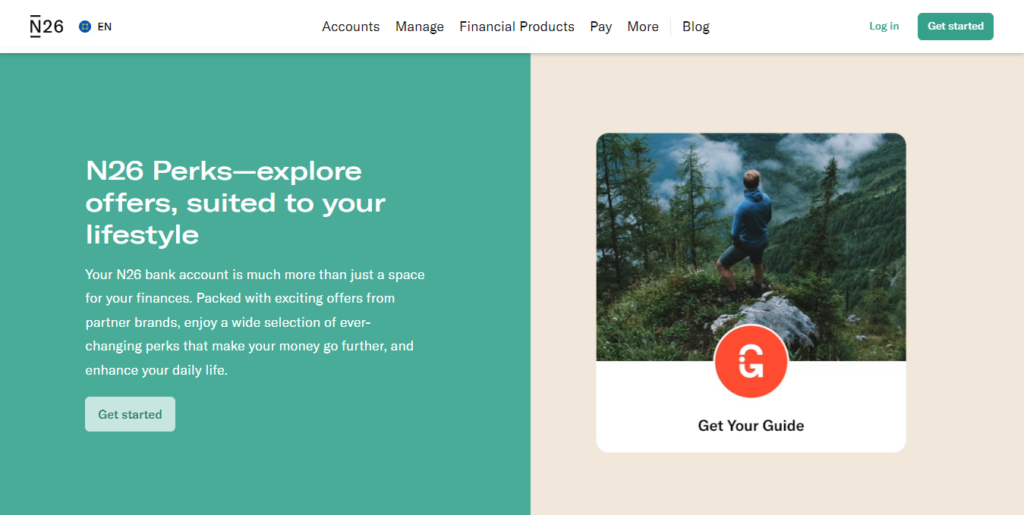1024x515 pixels.
Task: Click the N26 logo
Action: coord(46,27)
